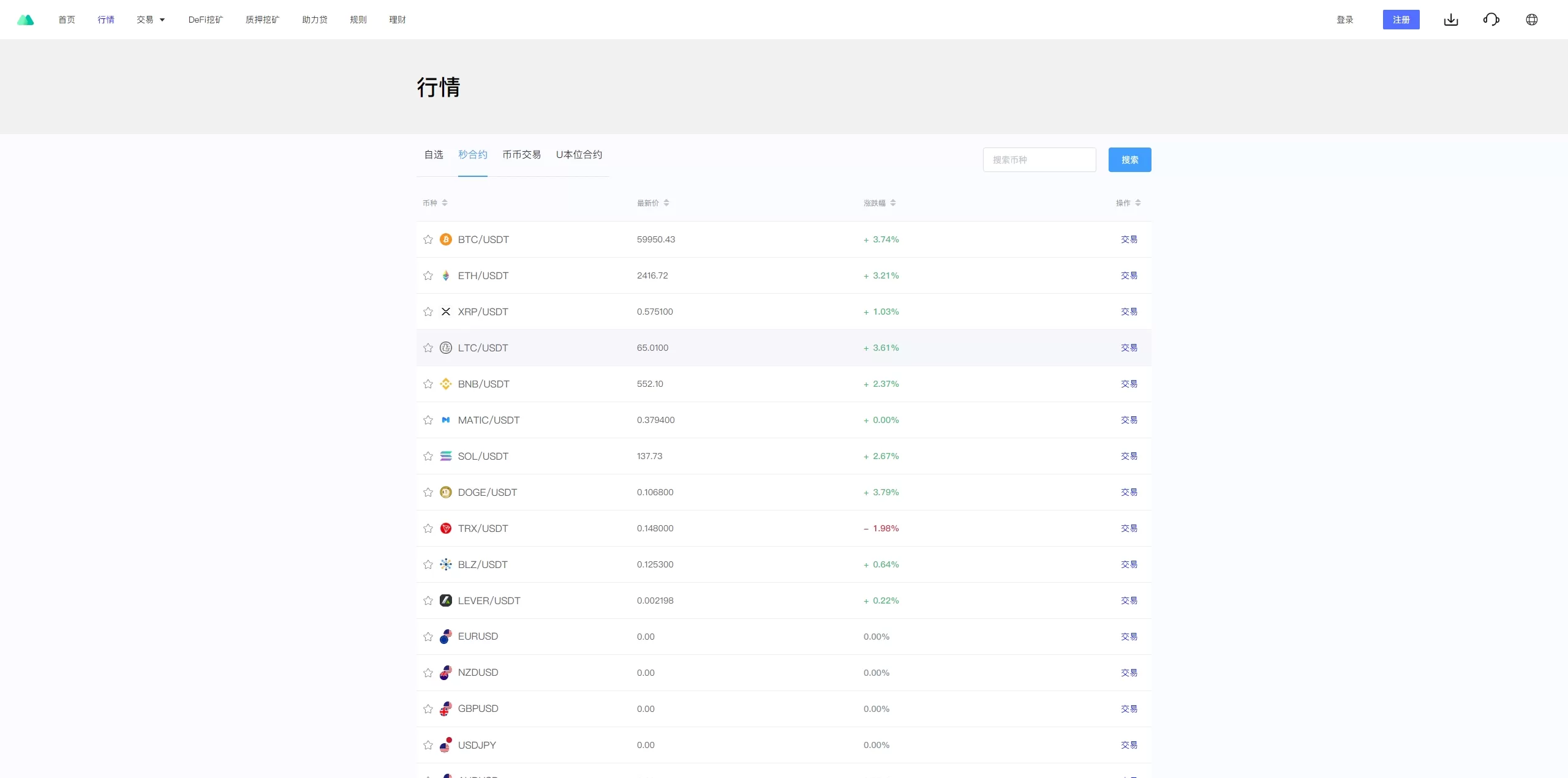Expand the 交易 dropdown menu

coord(151,20)
